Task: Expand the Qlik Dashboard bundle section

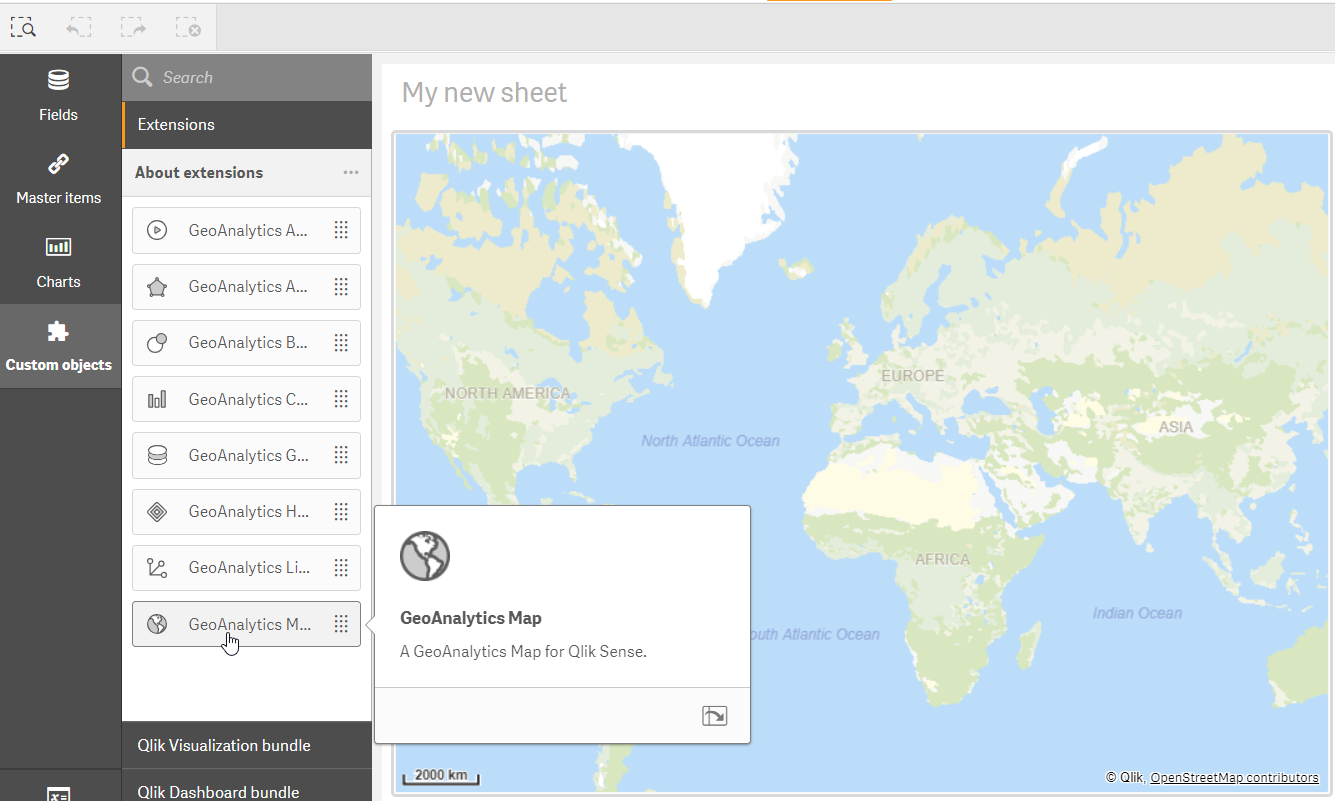Action: (218, 791)
